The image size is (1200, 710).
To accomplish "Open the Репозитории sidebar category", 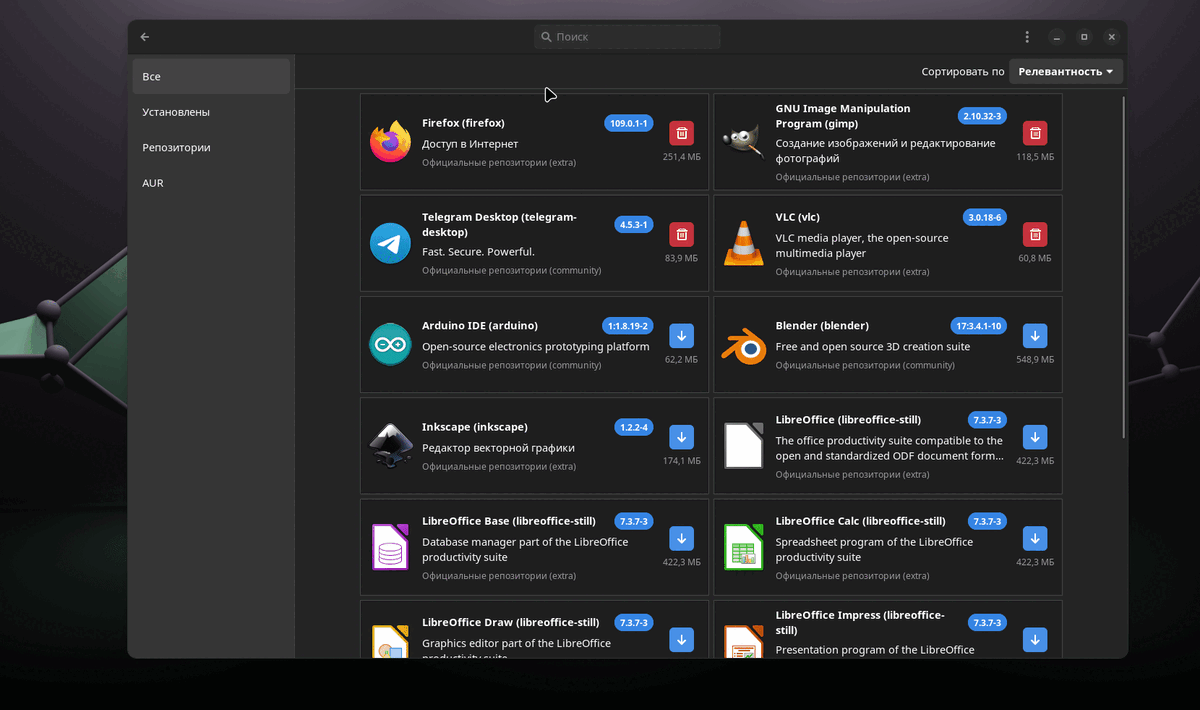I will [x=211, y=147].
